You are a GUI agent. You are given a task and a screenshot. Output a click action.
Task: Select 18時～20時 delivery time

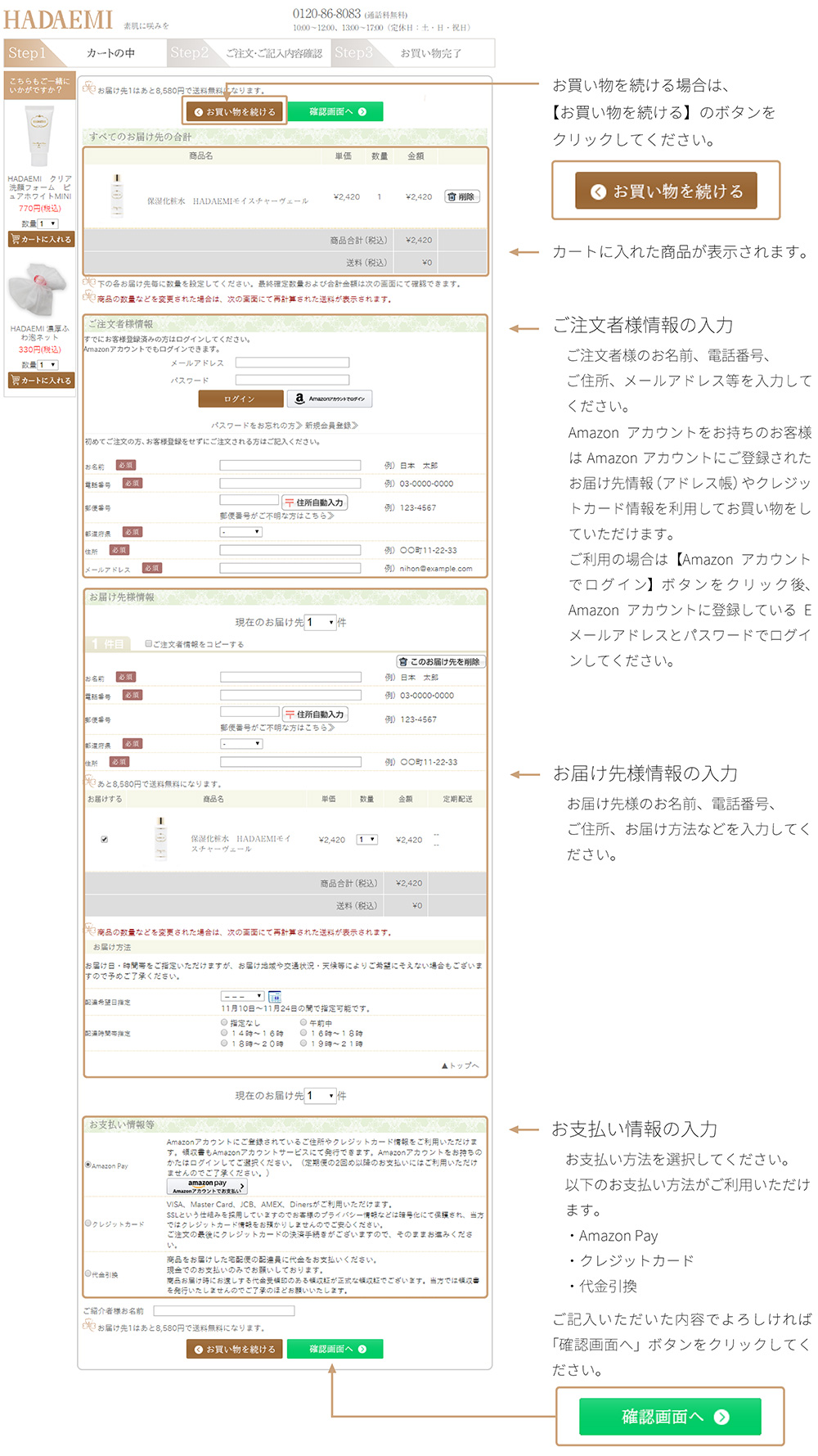(x=224, y=1044)
